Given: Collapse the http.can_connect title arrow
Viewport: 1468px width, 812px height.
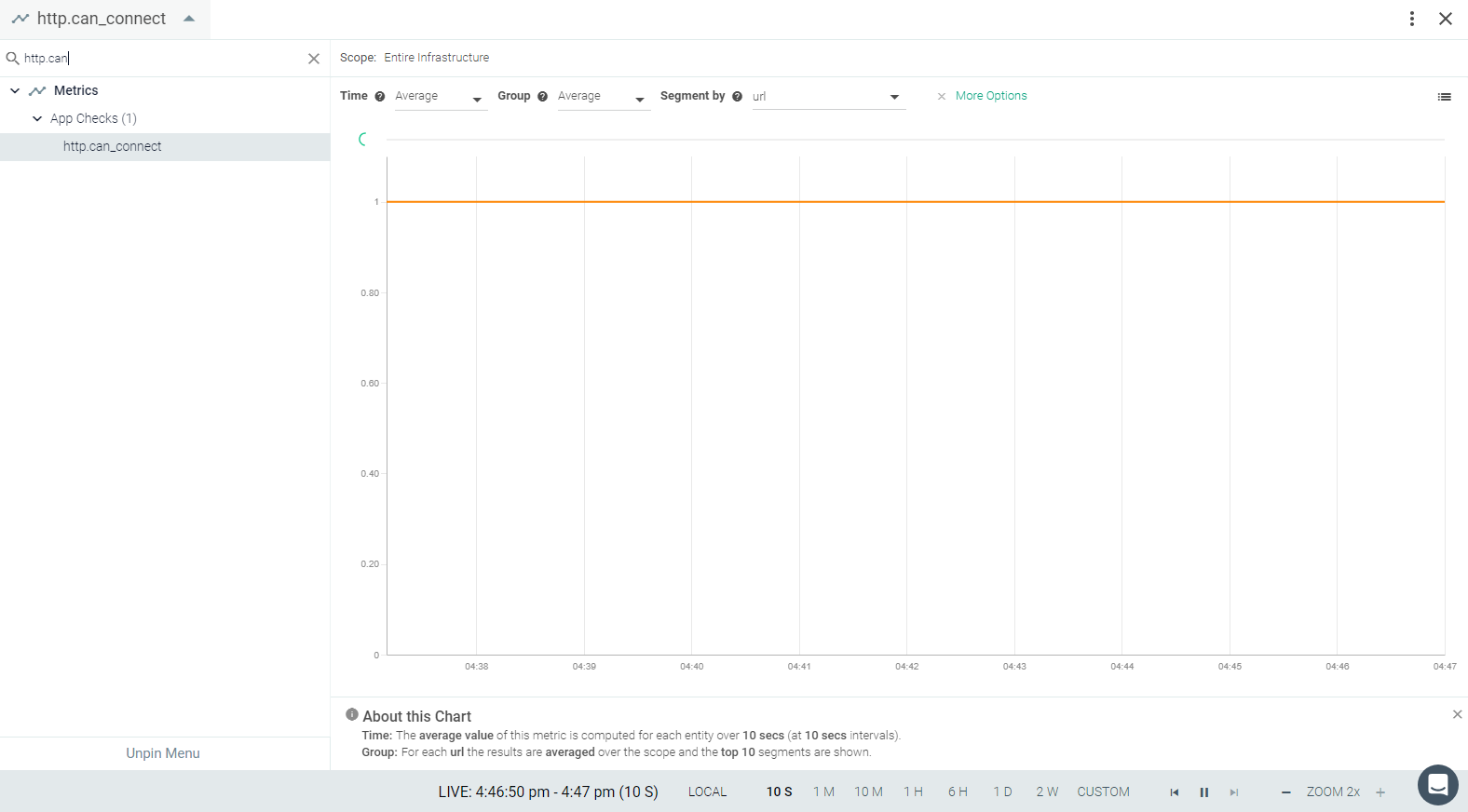Looking at the screenshot, I should coord(189,19).
